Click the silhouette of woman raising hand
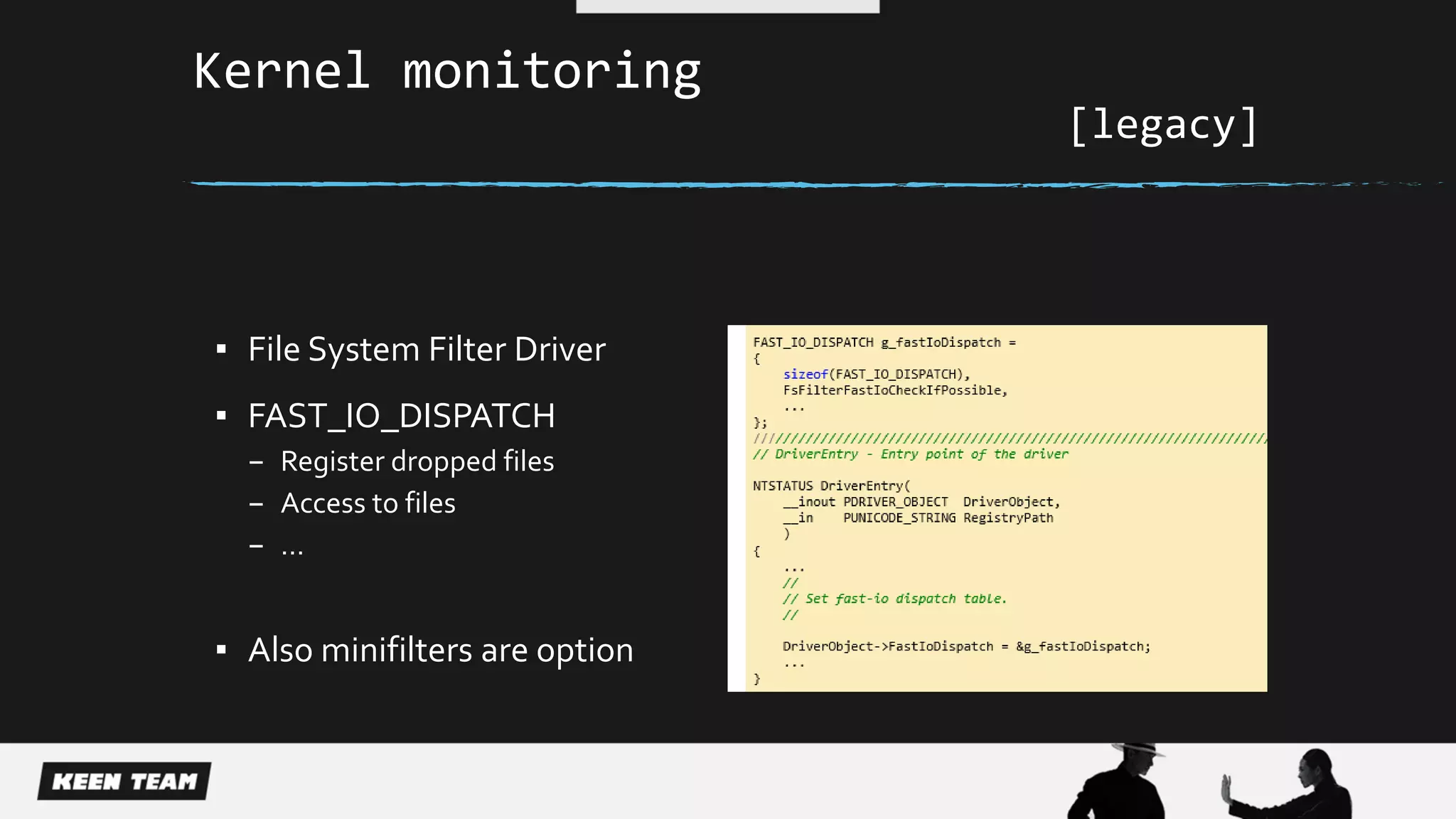Image resolution: width=1456 pixels, height=819 pixels. coord(1288,785)
